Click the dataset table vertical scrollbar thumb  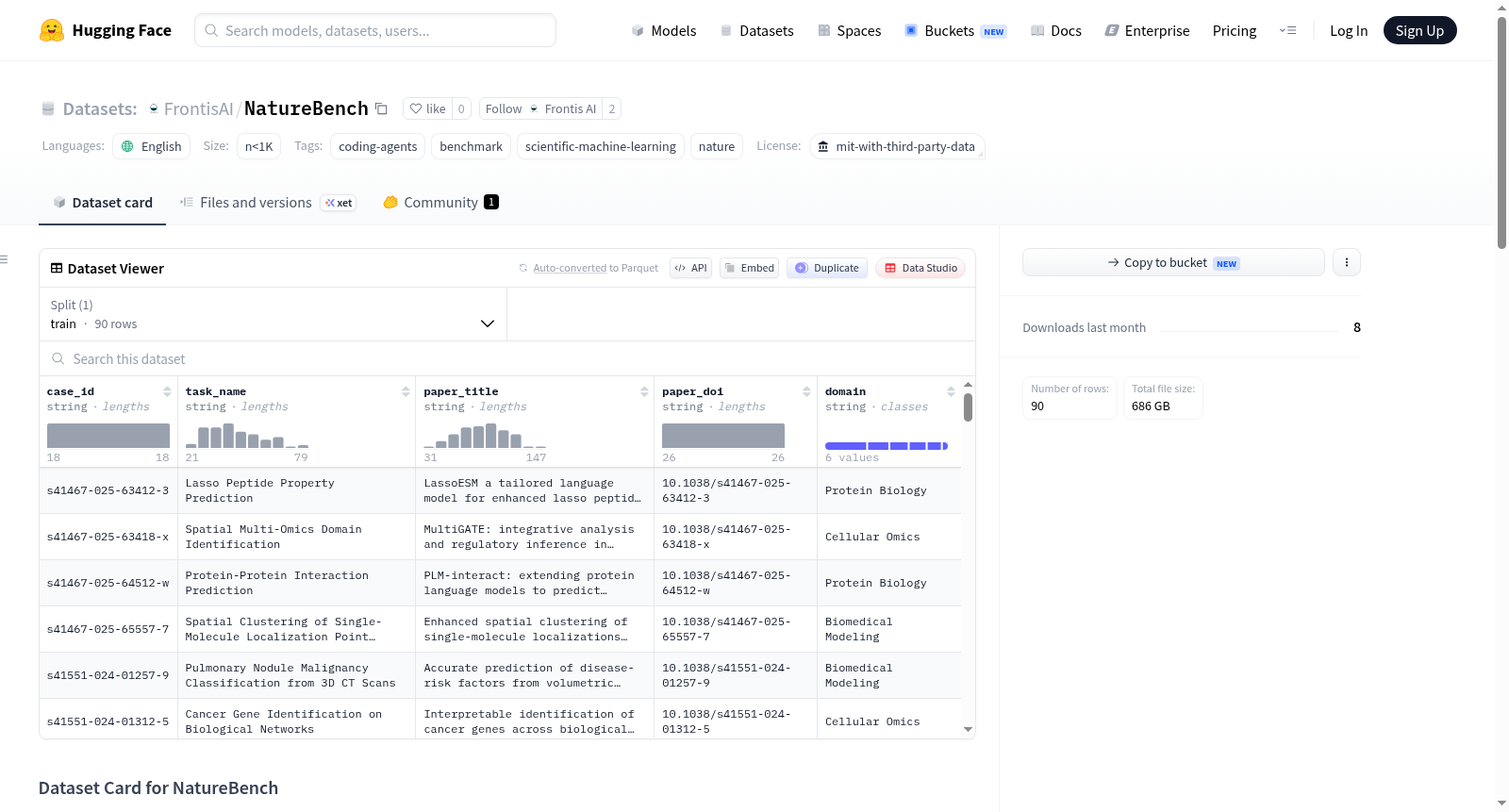coord(968,406)
